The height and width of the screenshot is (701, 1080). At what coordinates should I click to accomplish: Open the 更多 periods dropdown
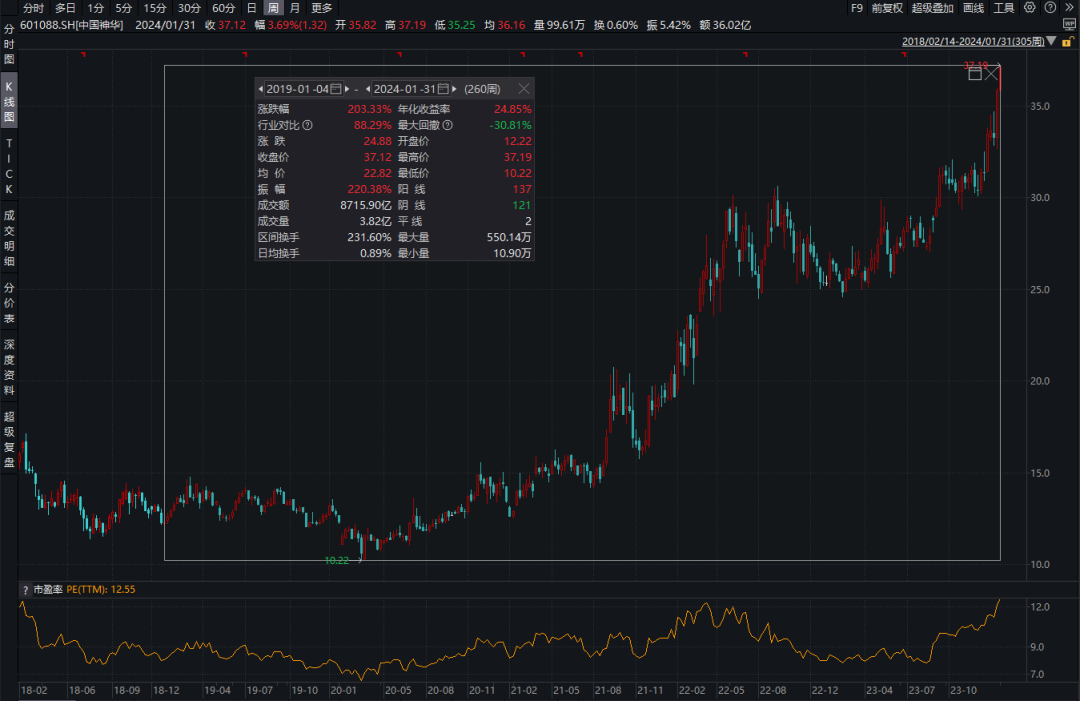tap(322, 8)
